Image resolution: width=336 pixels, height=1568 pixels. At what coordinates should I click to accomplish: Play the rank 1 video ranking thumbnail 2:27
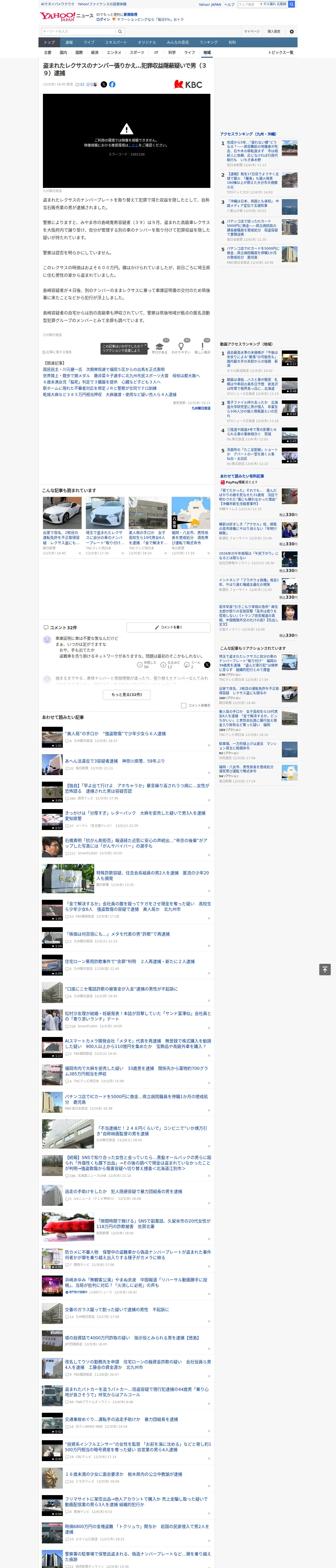click(290, 358)
